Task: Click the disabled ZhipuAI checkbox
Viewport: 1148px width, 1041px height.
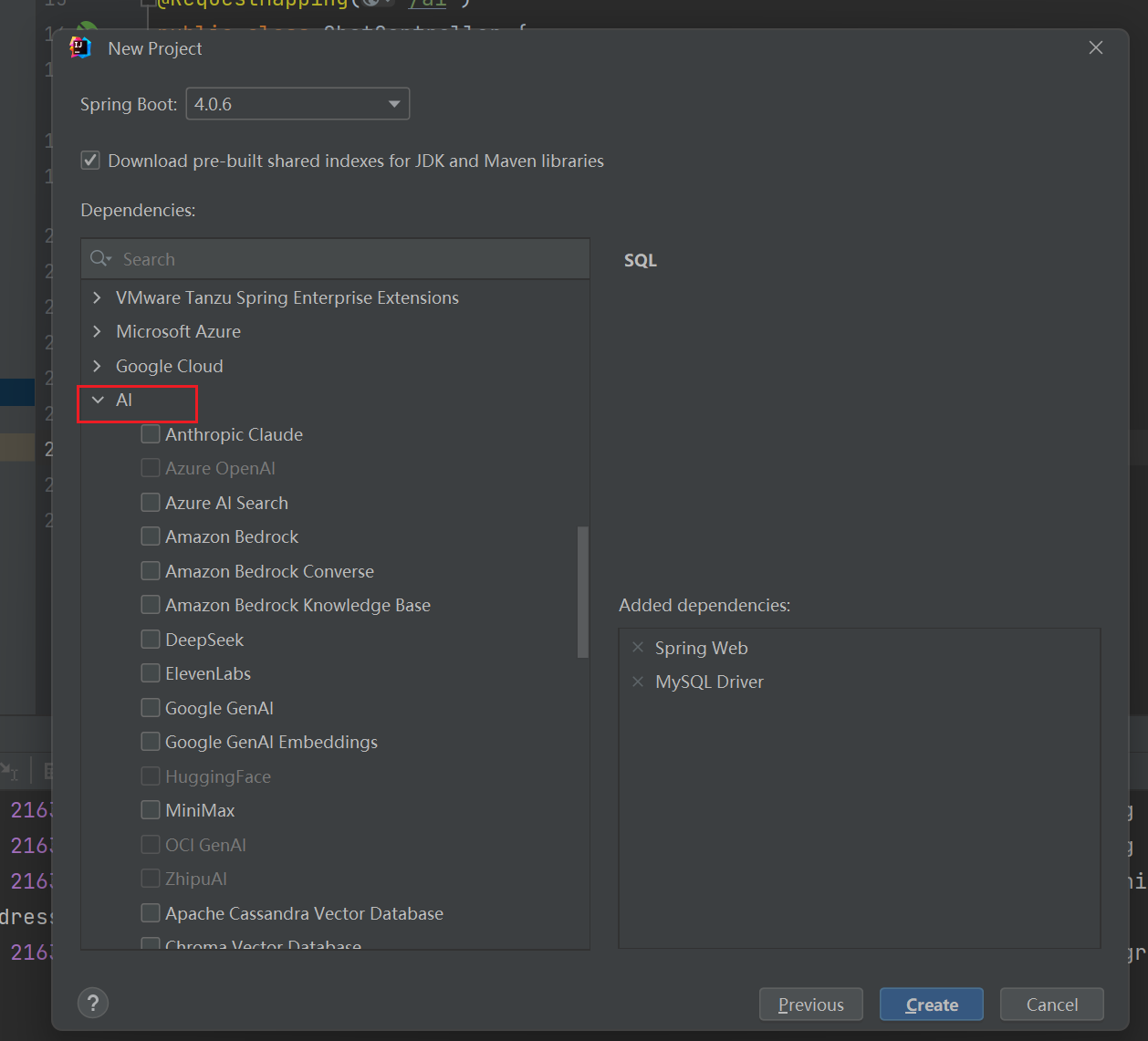Action: 151,879
